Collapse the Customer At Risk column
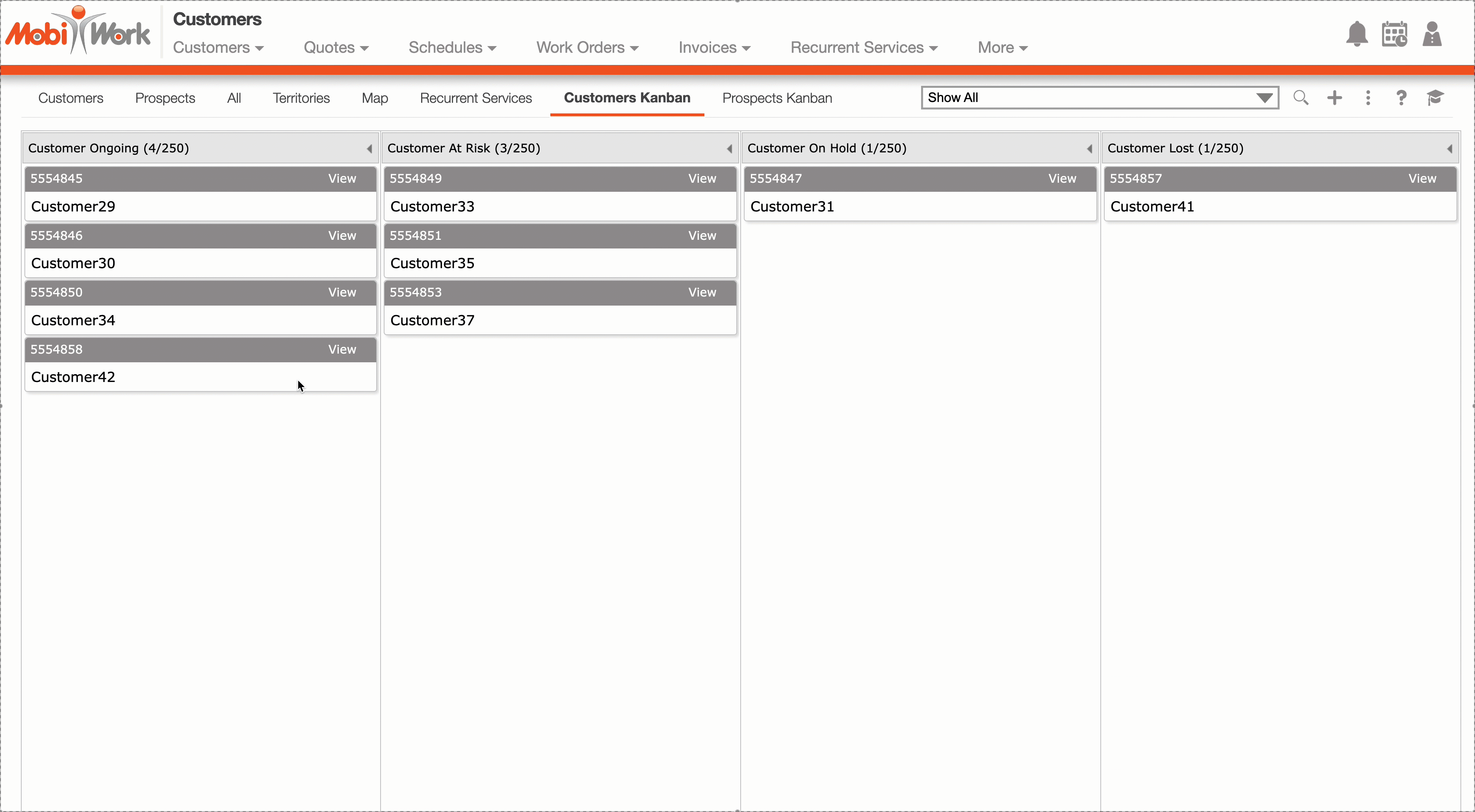The width and height of the screenshot is (1475, 812). (x=730, y=149)
